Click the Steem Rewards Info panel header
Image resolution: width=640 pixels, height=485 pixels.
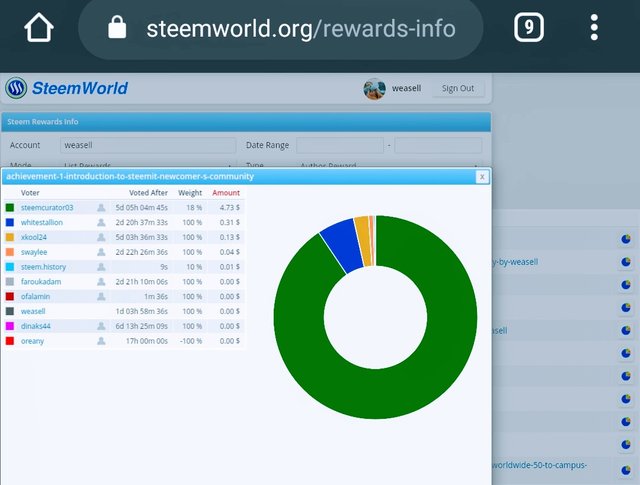[246, 122]
